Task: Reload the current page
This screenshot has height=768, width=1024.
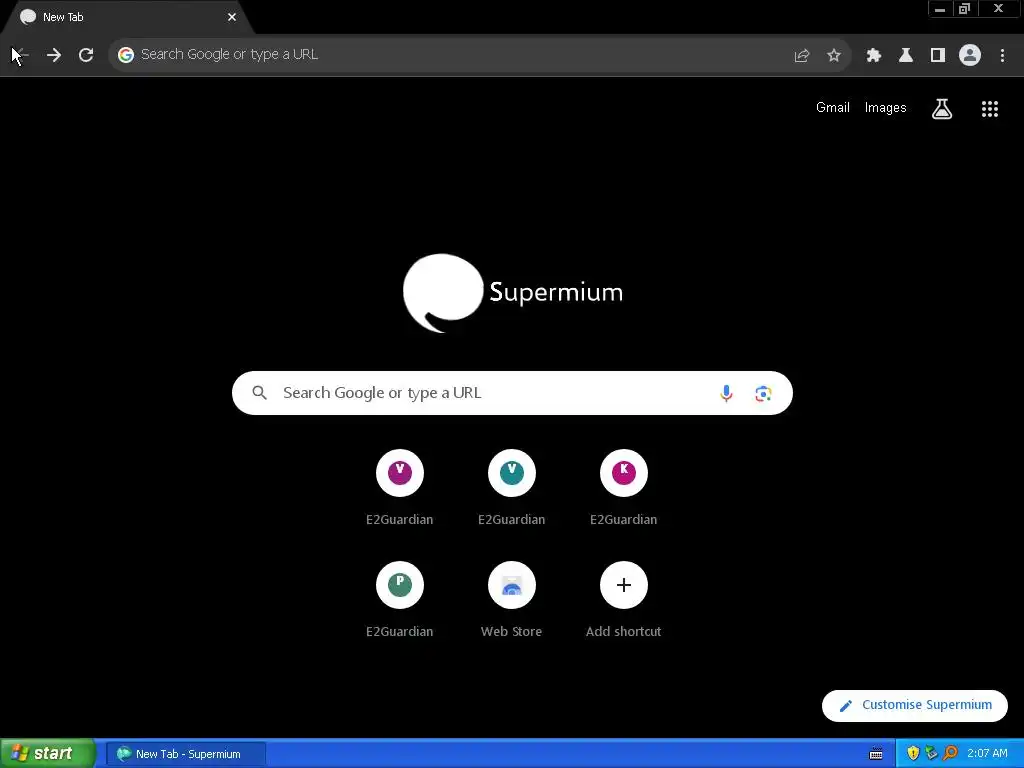Action: 86,55
